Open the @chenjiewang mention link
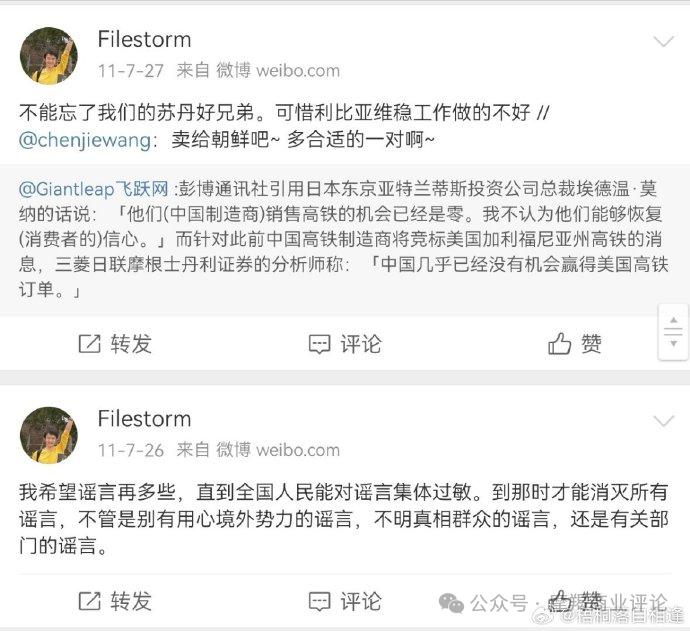This screenshot has width=690, height=631. pos(85,140)
